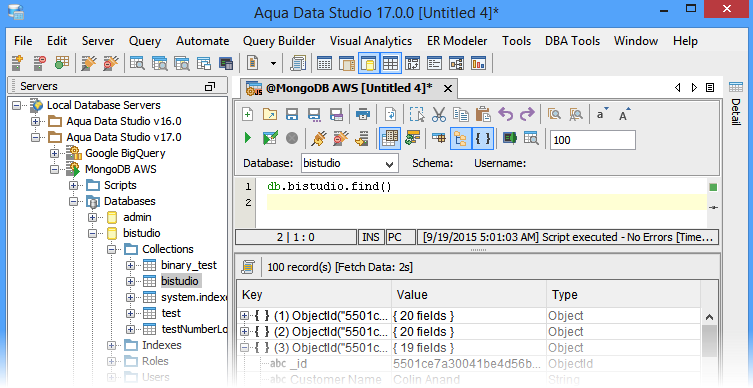Click the editor toolbar reconnect plug icon

(318, 138)
